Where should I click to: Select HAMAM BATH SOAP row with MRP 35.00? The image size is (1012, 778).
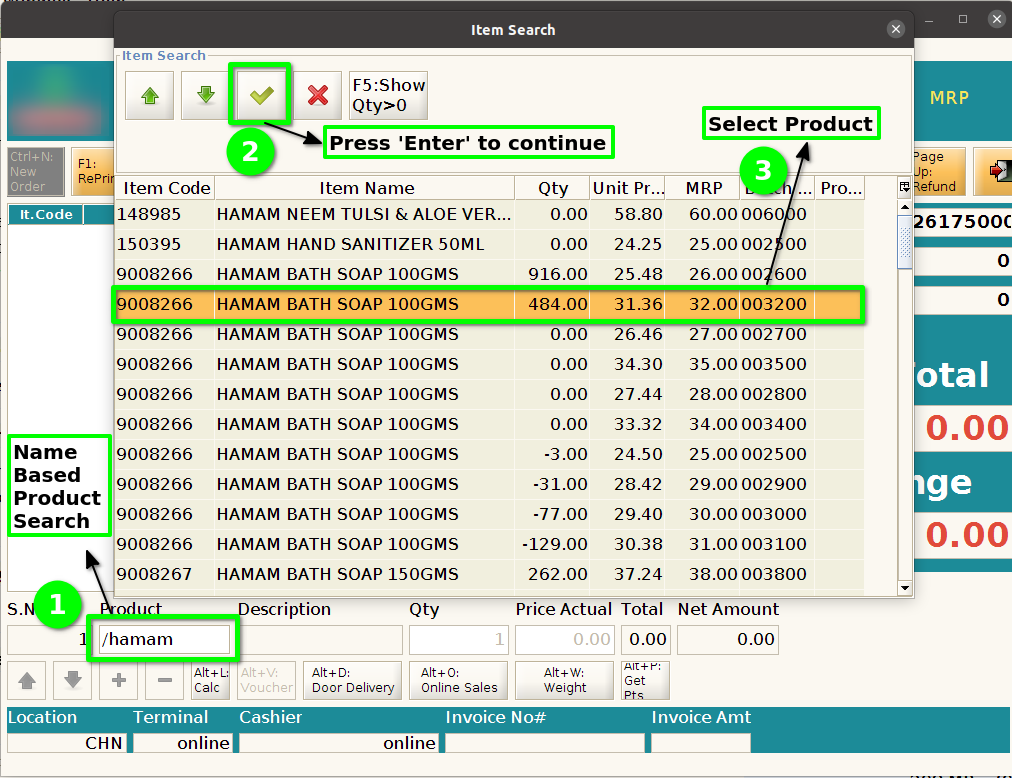pos(489,364)
